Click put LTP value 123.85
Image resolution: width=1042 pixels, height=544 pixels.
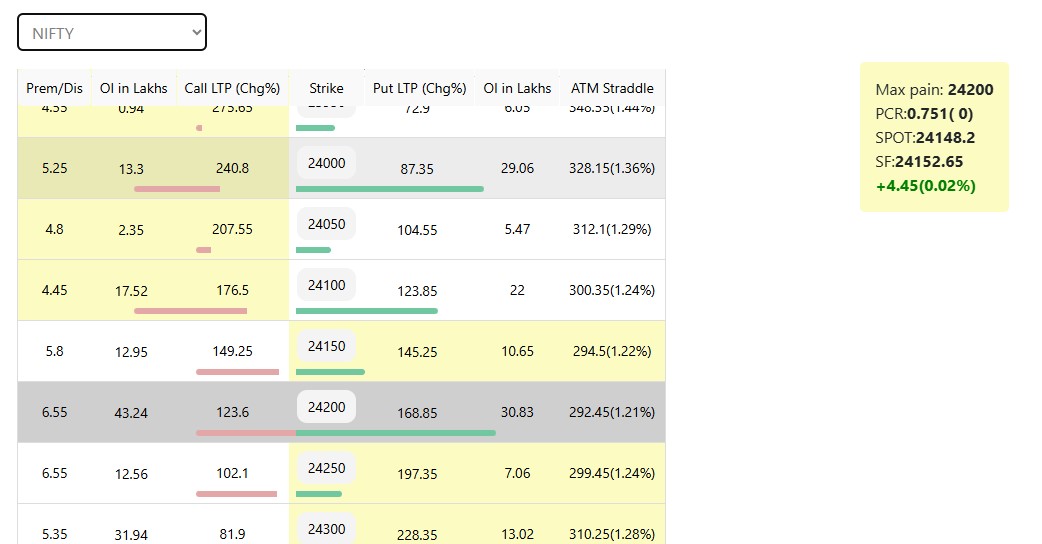tap(417, 291)
